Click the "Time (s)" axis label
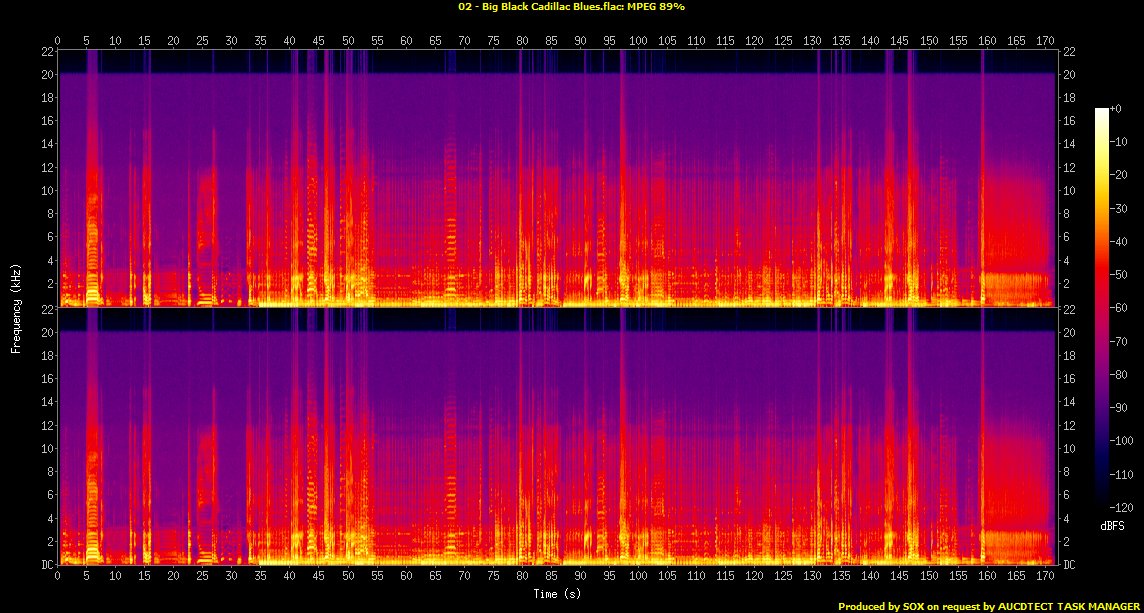The image size is (1144, 613). 557,593
